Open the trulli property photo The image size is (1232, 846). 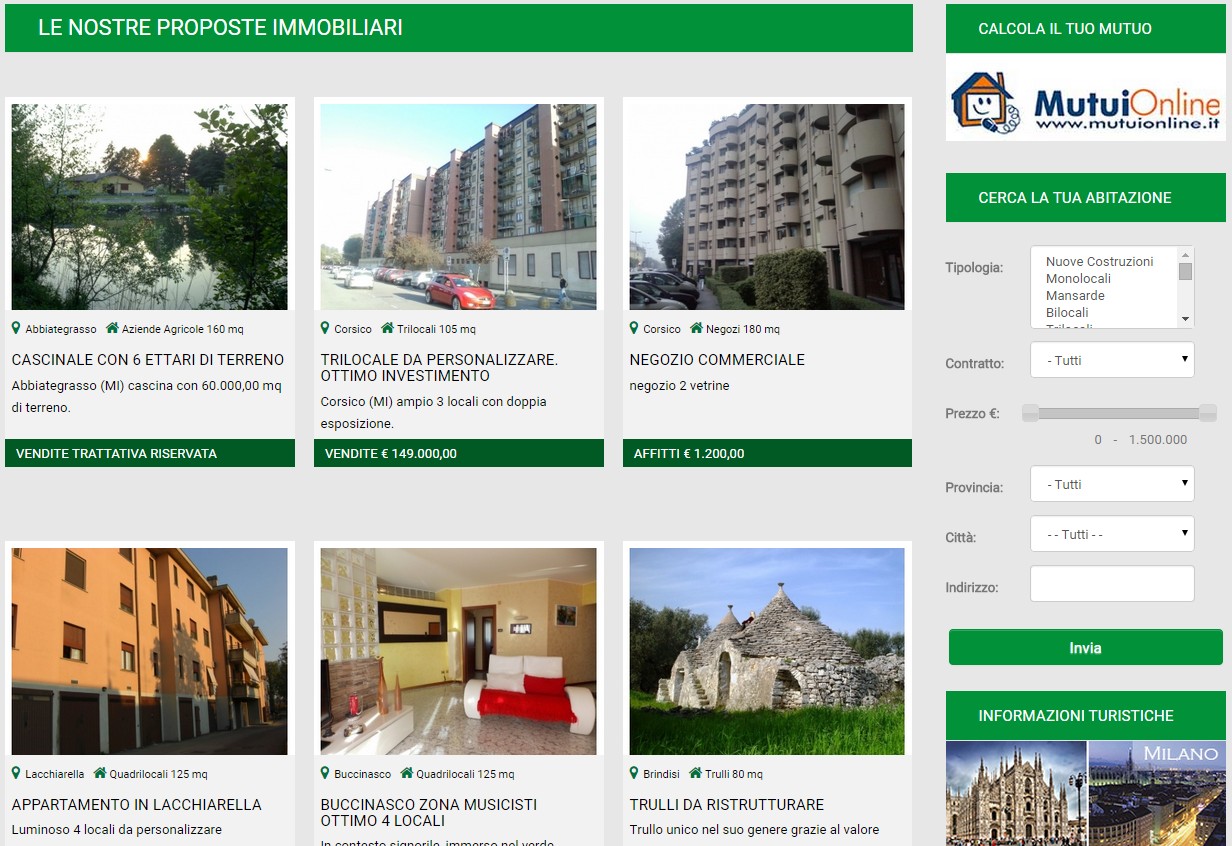[767, 651]
